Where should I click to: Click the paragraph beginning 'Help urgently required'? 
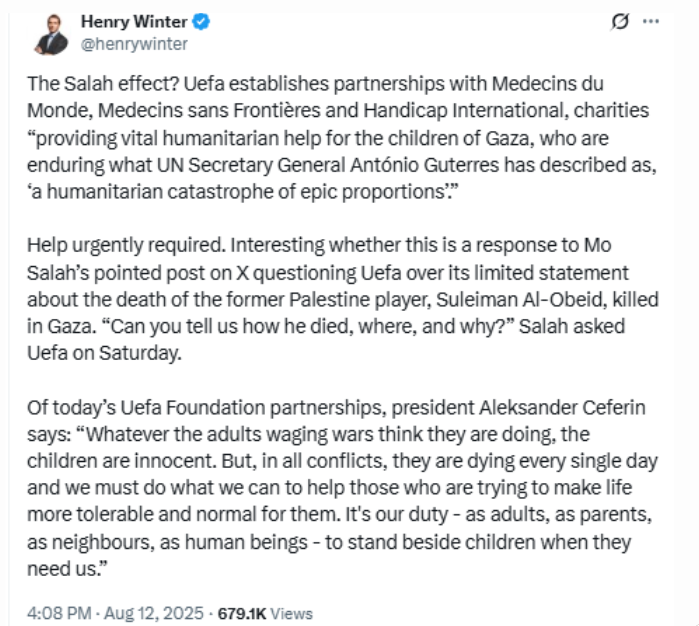(x=342, y=299)
